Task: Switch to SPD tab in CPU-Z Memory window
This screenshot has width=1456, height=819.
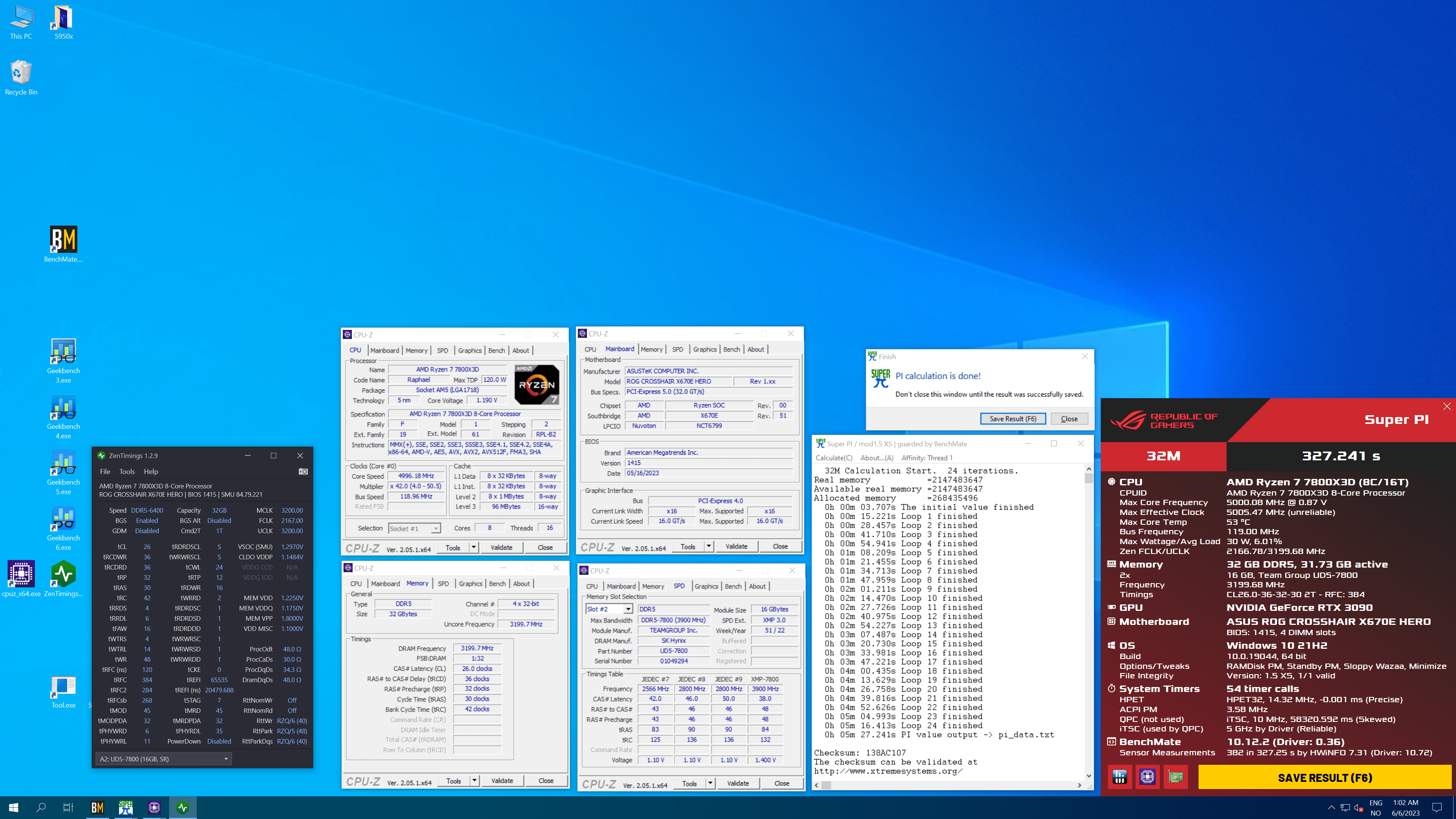Action: pyautogui.click(x=443, y=584)
